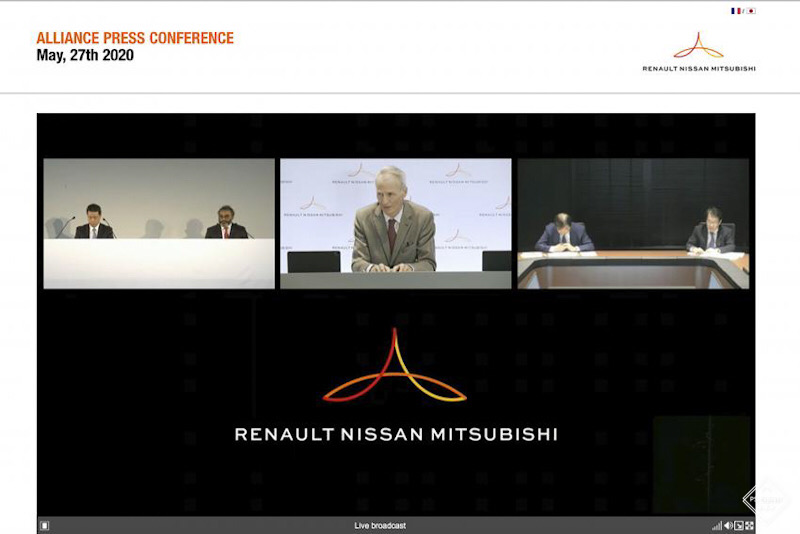
Task: Click the Alliance logo in page header
Action: pos(698,46)
